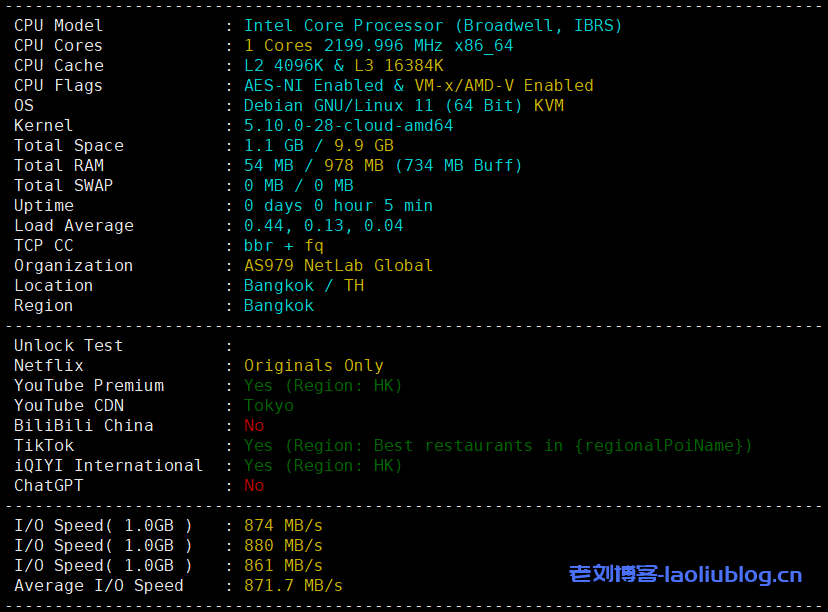Viewport: 828px width, 612px height.
Task: Click the AS979 NetLab Global organization
Action: 338,266
